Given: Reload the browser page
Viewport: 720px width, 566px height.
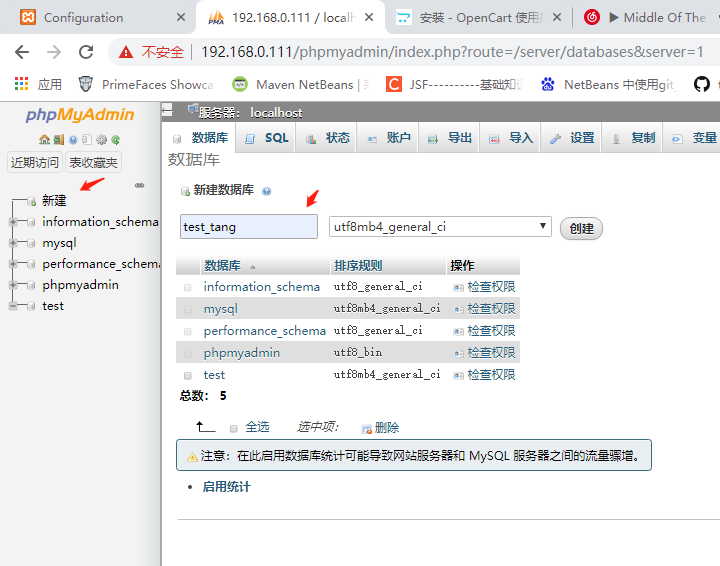Looking at the screenshot, I should pos(86,52).
